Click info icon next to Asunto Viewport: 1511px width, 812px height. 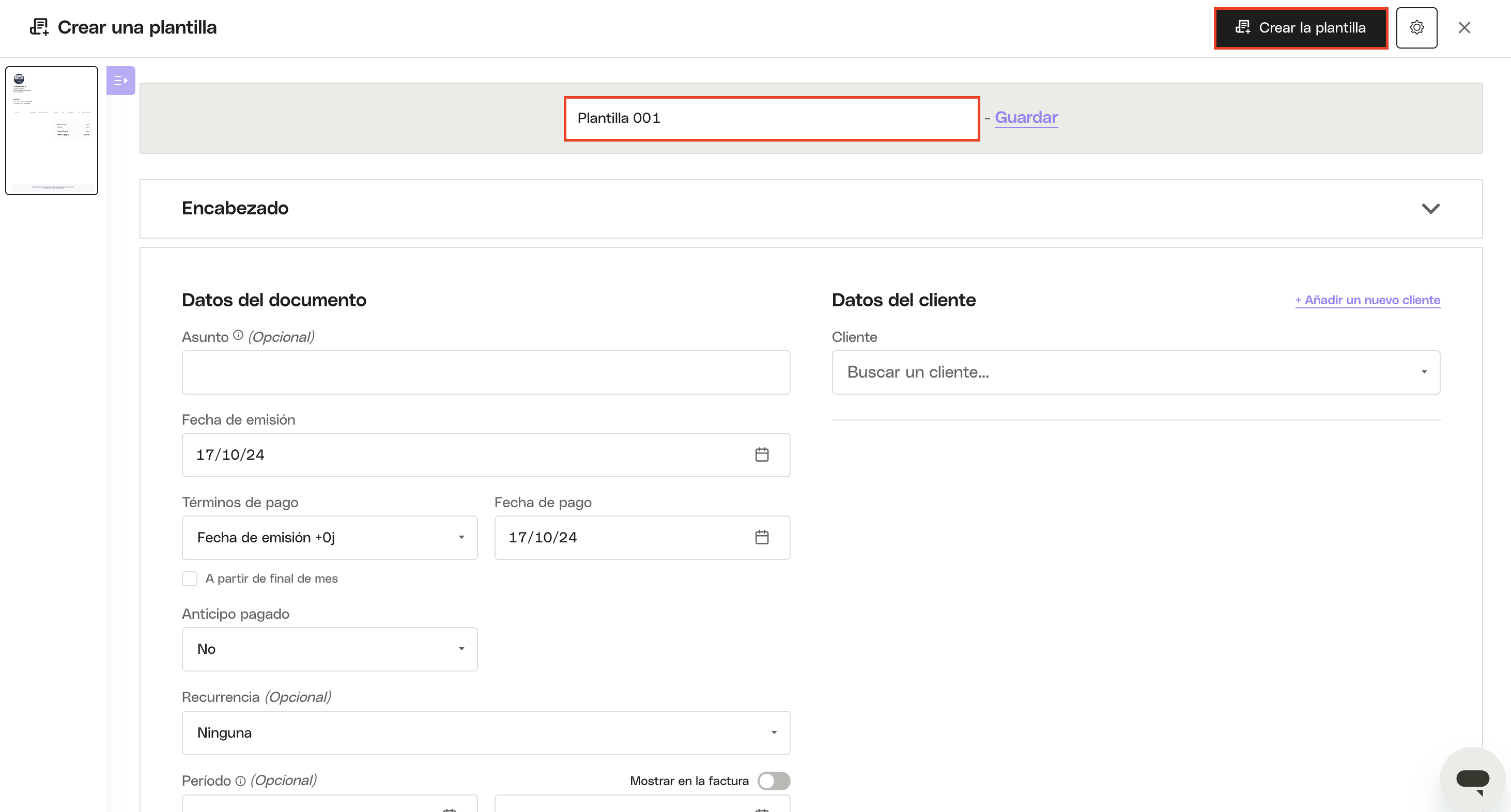[x=238, y=335]
